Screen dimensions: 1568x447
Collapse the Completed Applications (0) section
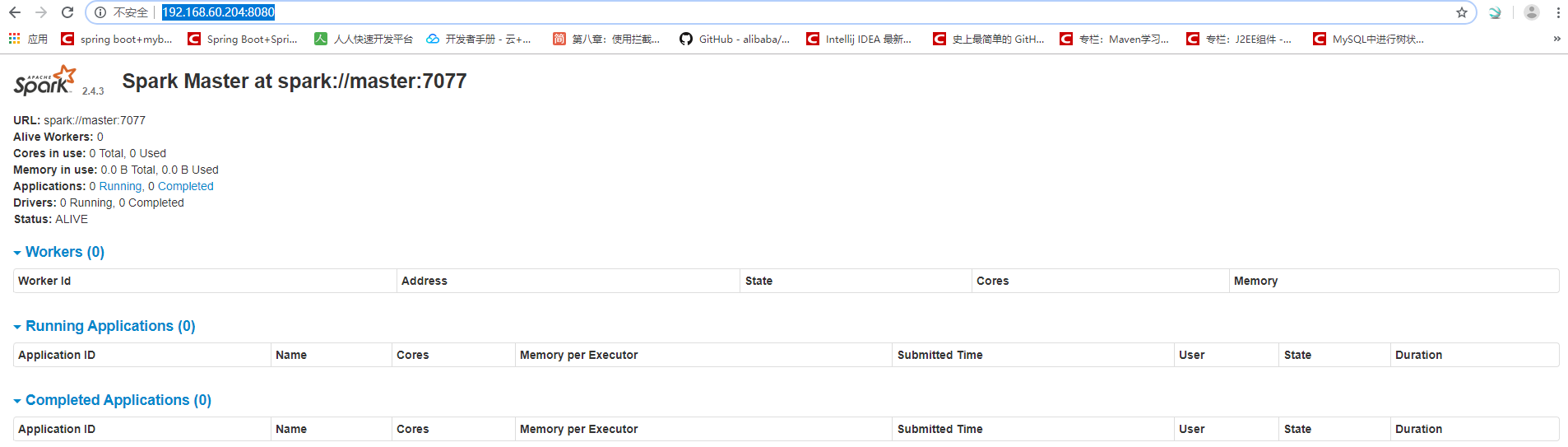[113, 400]
